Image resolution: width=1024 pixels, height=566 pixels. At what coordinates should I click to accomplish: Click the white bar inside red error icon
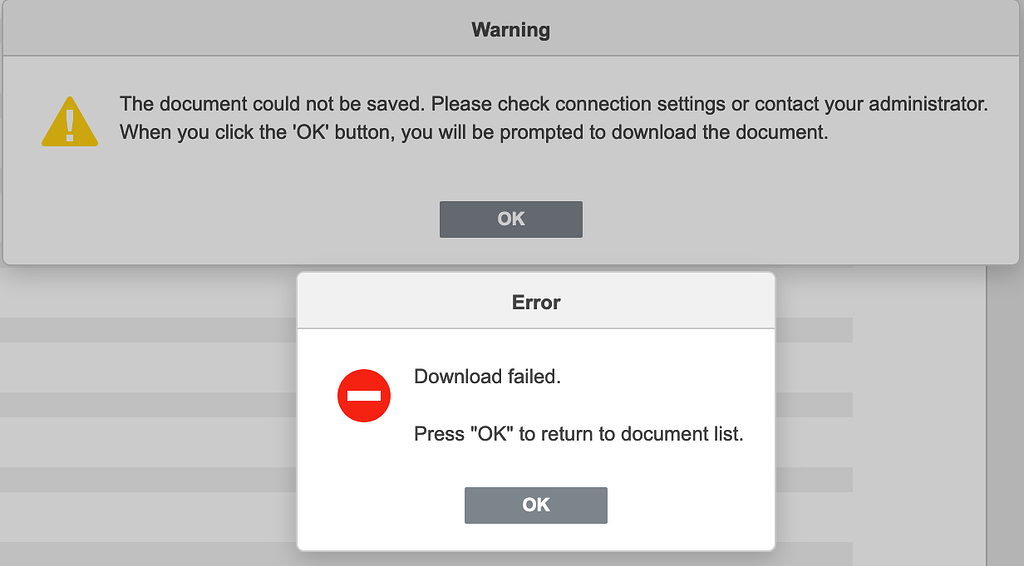point(364,396)
